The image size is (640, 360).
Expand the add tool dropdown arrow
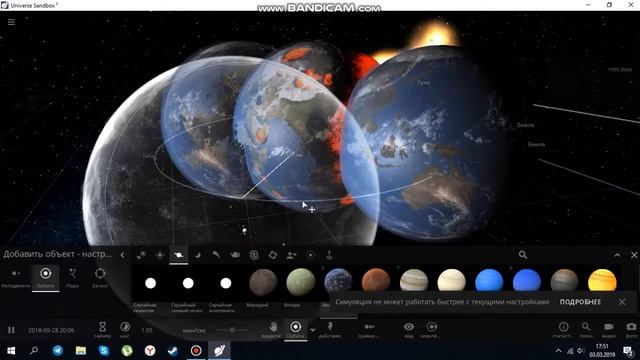click(313, 330)
